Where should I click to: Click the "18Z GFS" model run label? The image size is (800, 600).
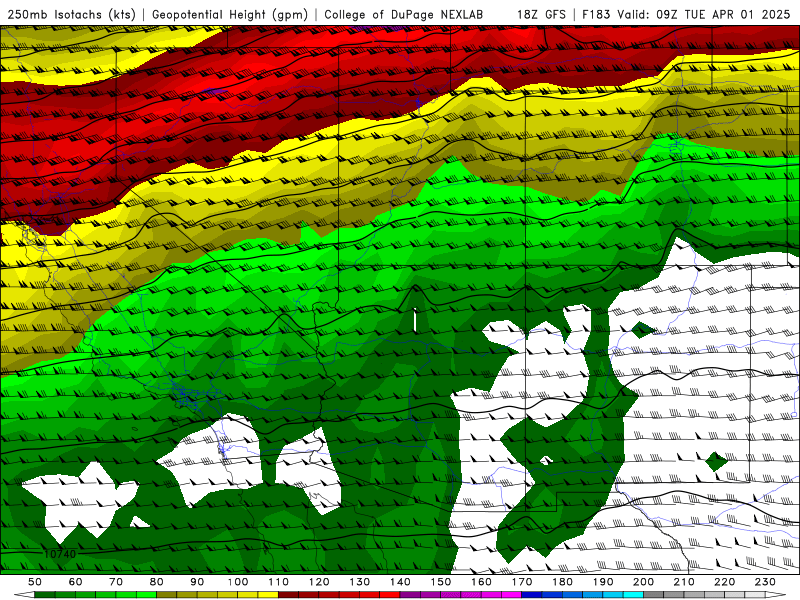[x=541, y=15]
